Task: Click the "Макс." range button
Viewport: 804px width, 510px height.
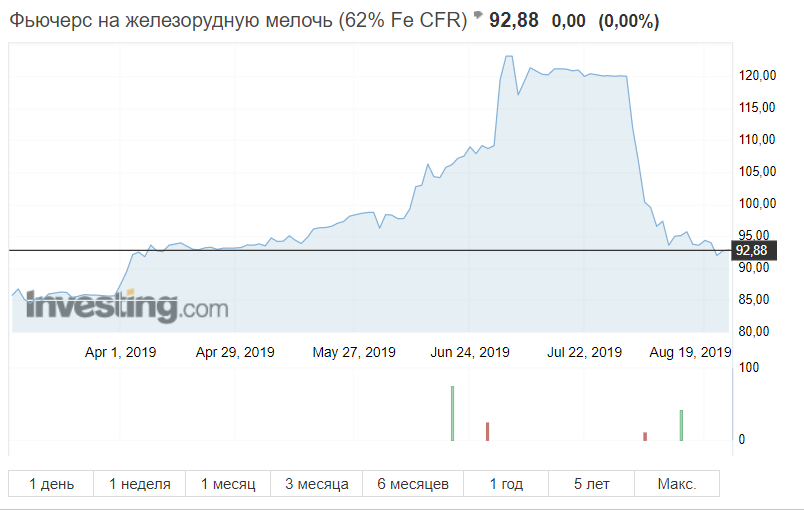Action: coord(676,484)
